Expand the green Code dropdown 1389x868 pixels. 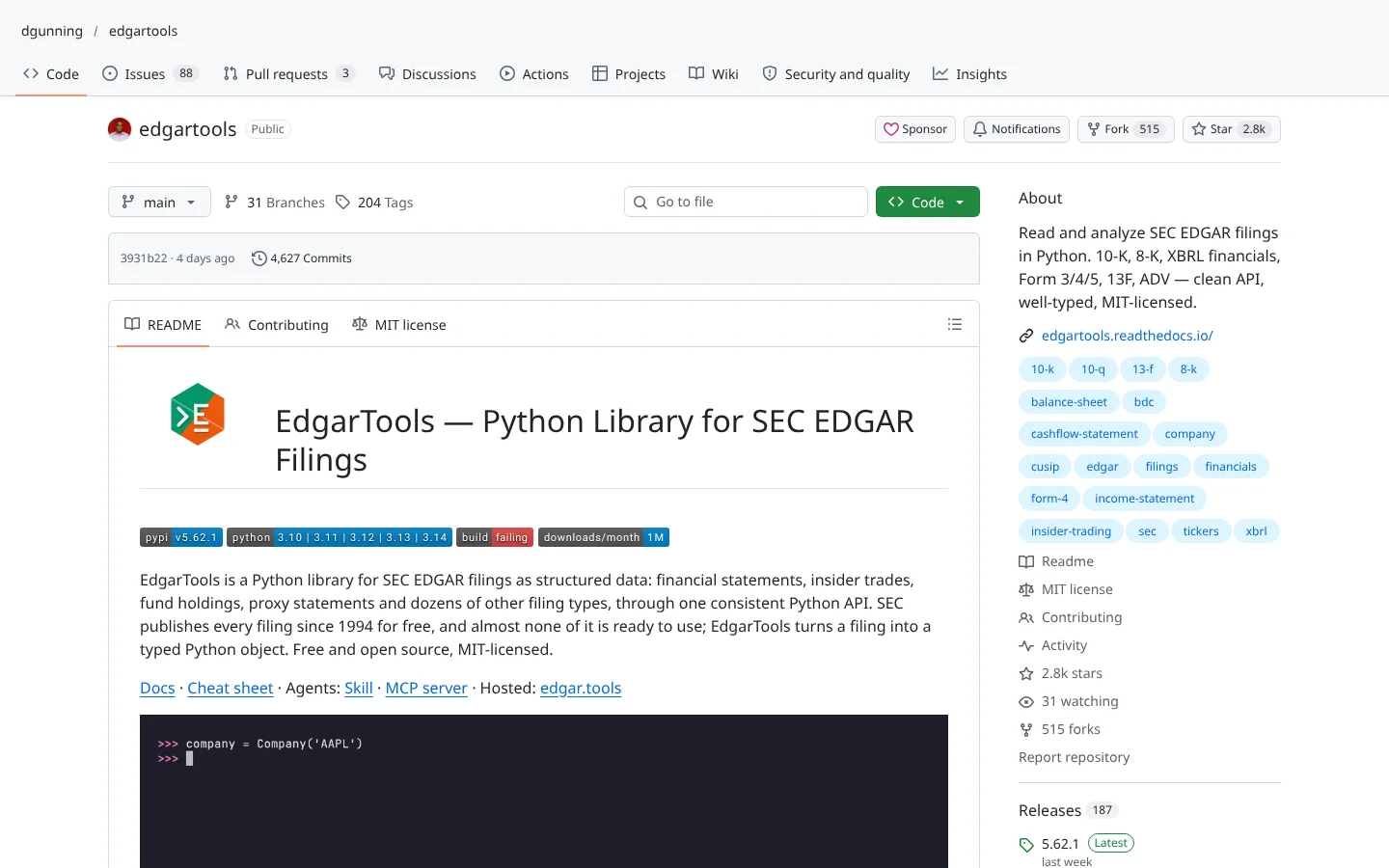point(928,202)
